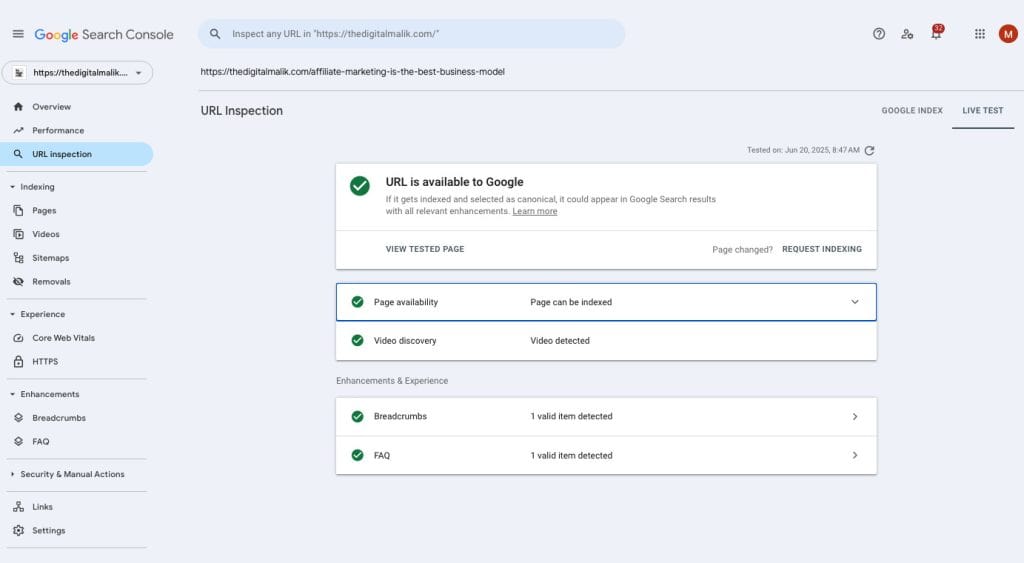Click the Request Indexing button
Viewport: 1024px width, 563px height.
coord(821,249)
